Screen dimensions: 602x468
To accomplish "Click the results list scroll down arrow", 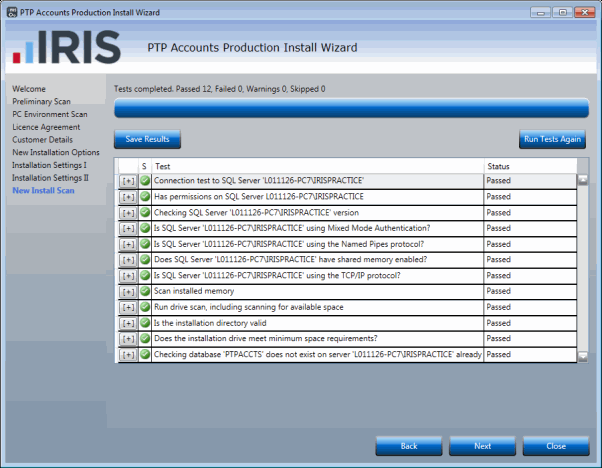I will pyautogui.click(x=583, y=357).
